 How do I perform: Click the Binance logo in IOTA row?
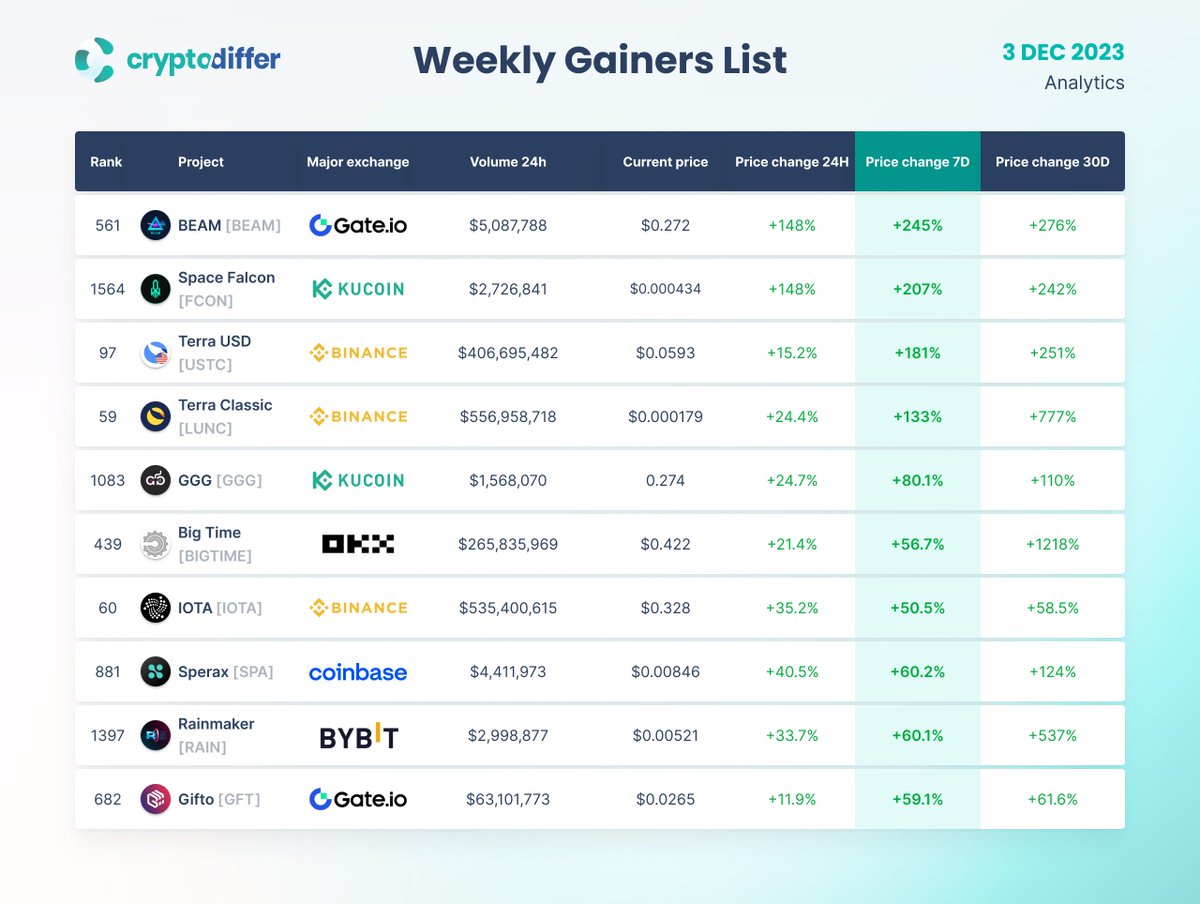(358, 608)
